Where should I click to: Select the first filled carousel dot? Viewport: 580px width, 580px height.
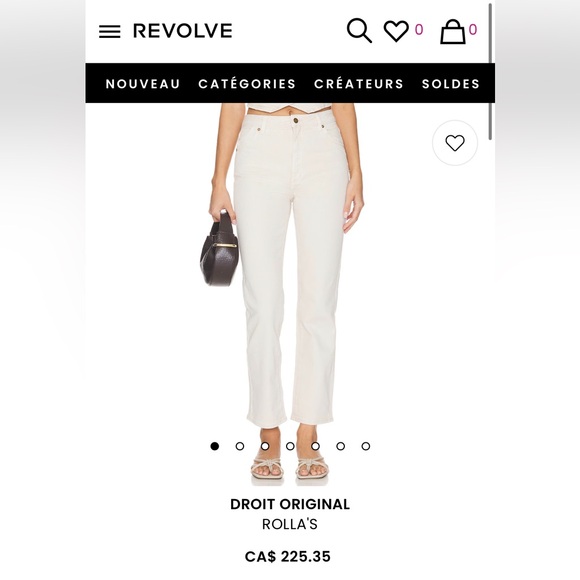(215, 446)
